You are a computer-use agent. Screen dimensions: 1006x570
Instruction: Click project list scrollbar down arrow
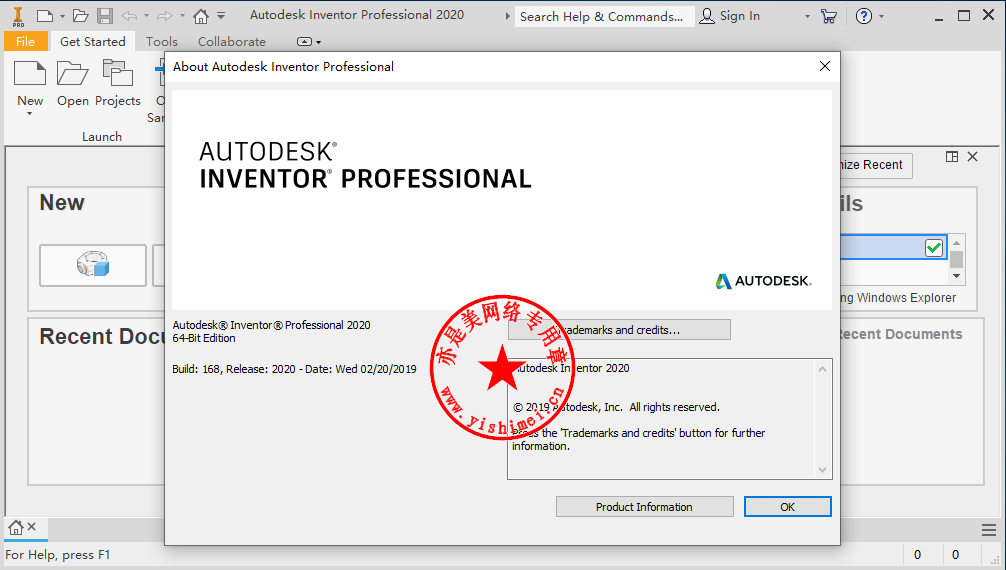coord(957,277)
